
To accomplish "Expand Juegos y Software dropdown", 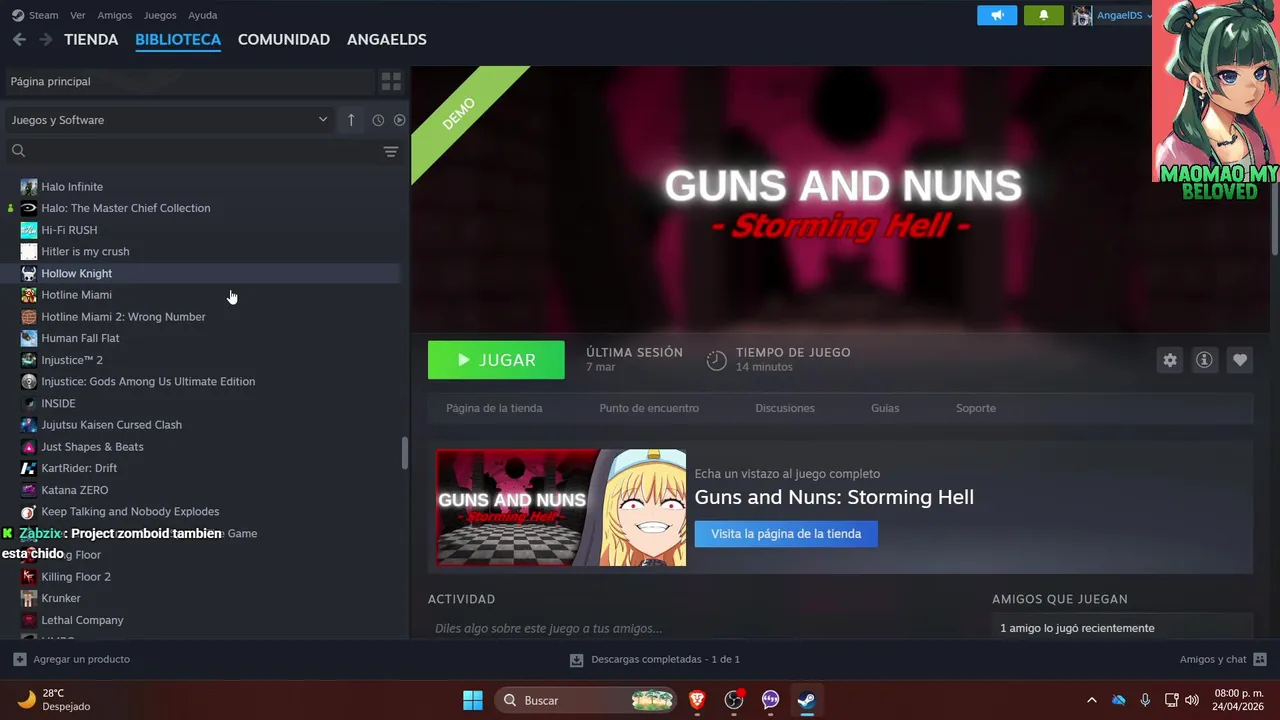I will pos(168,120).
